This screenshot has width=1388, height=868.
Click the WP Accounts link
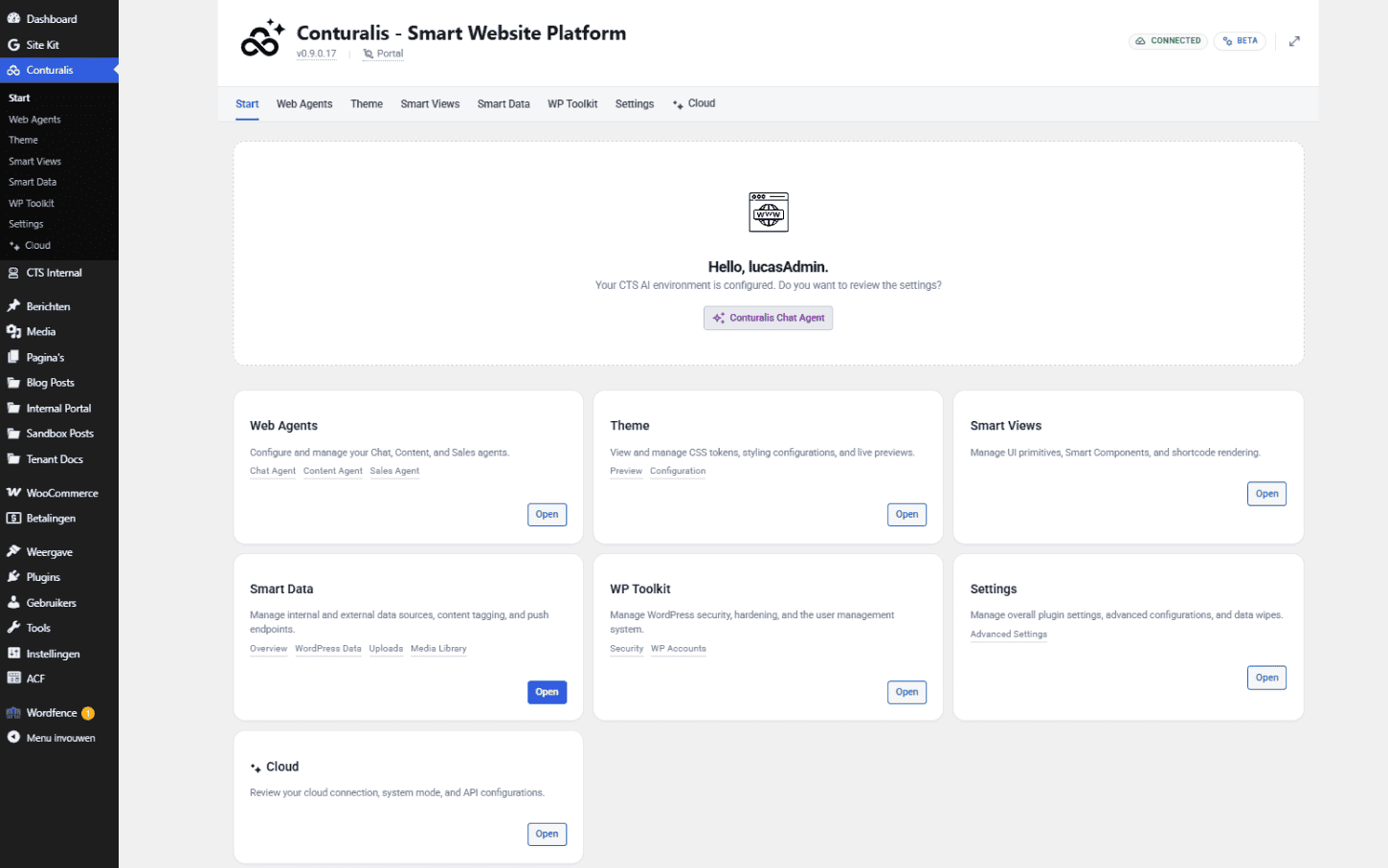(x=679, y=649)
